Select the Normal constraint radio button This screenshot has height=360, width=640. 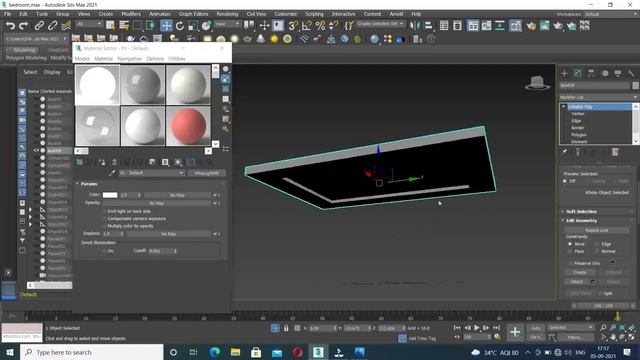click(597, 251)
